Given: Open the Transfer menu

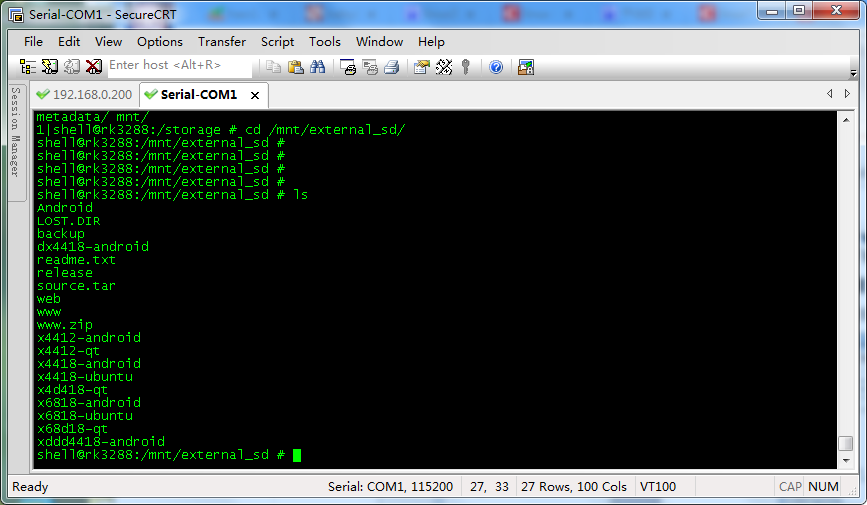Looking at the screenshot, I should pos(221,41).
